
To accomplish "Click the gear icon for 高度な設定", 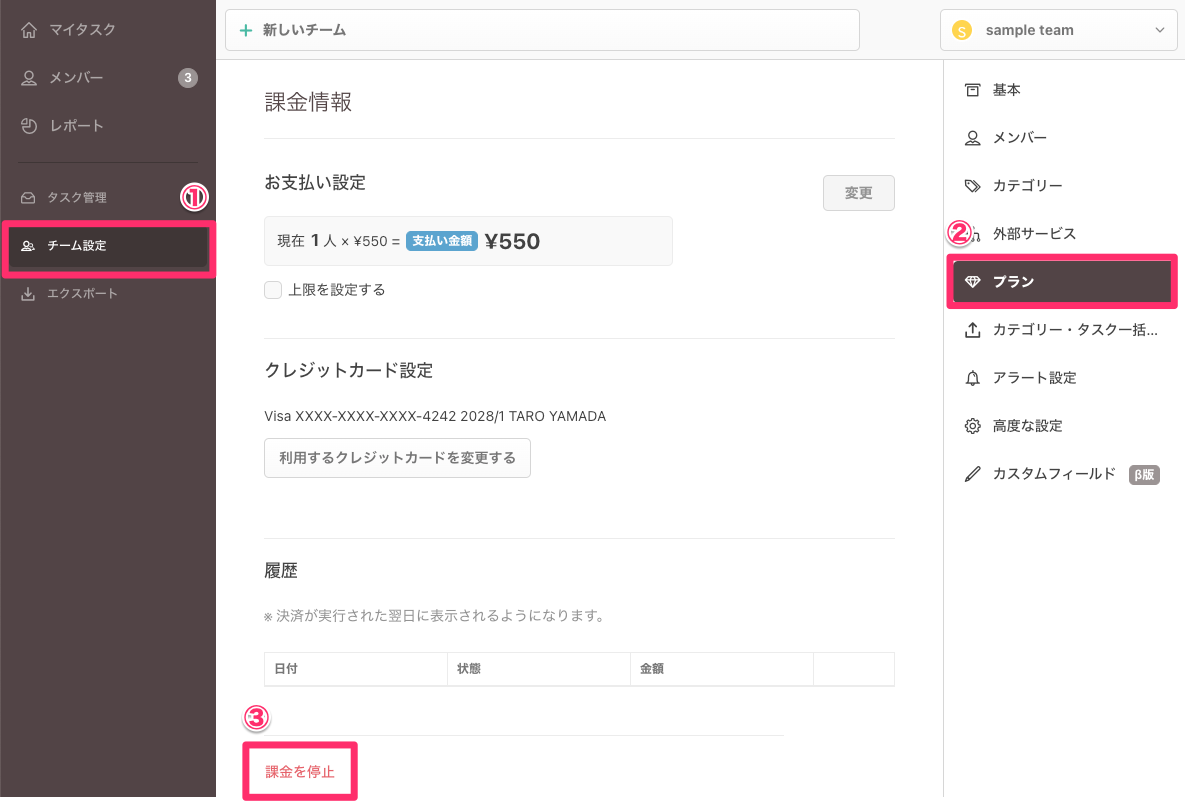I will (972, 426).
